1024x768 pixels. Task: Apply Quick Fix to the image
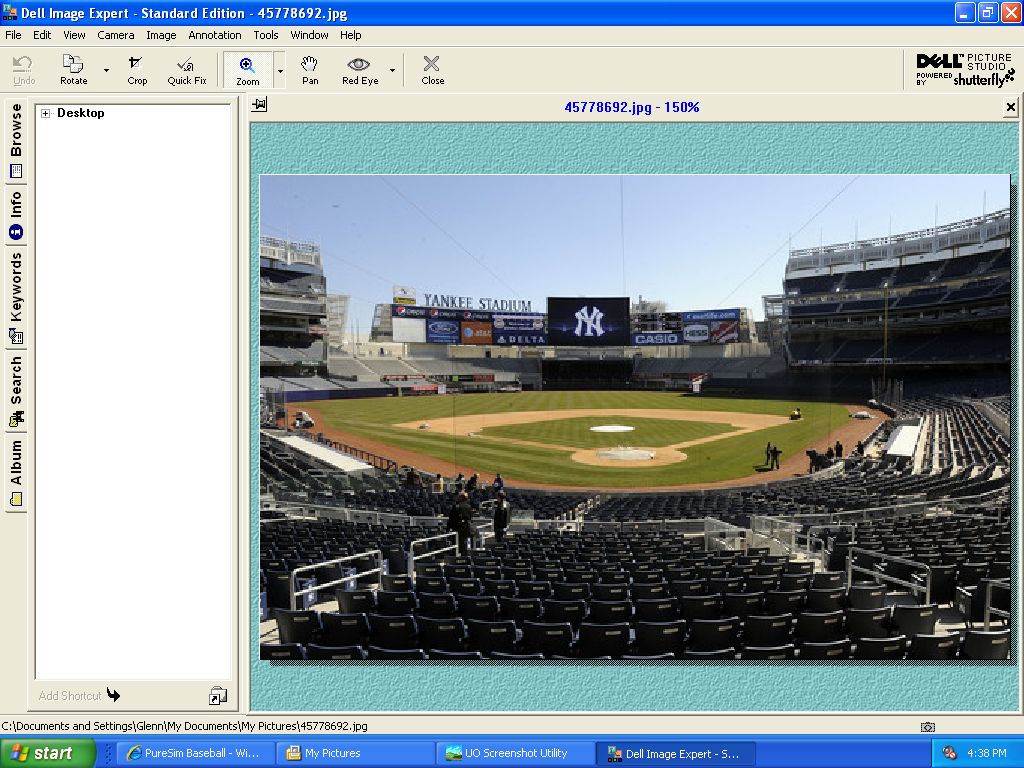[187, 70]
